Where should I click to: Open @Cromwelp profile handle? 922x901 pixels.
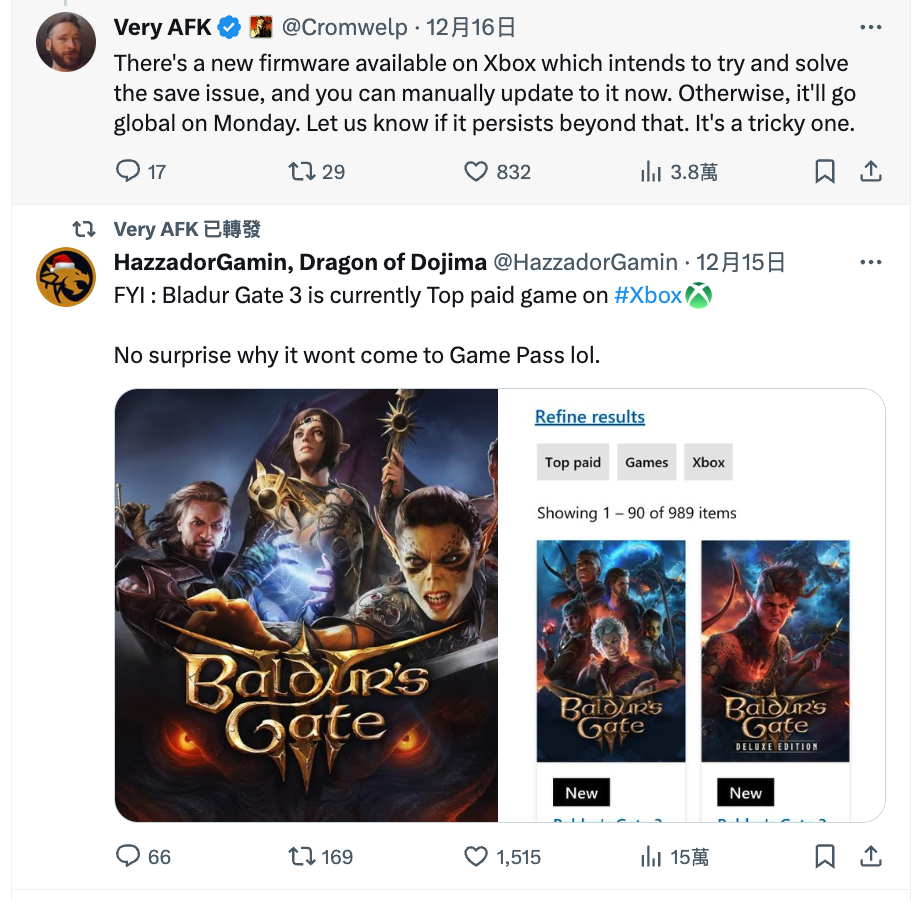345,27
